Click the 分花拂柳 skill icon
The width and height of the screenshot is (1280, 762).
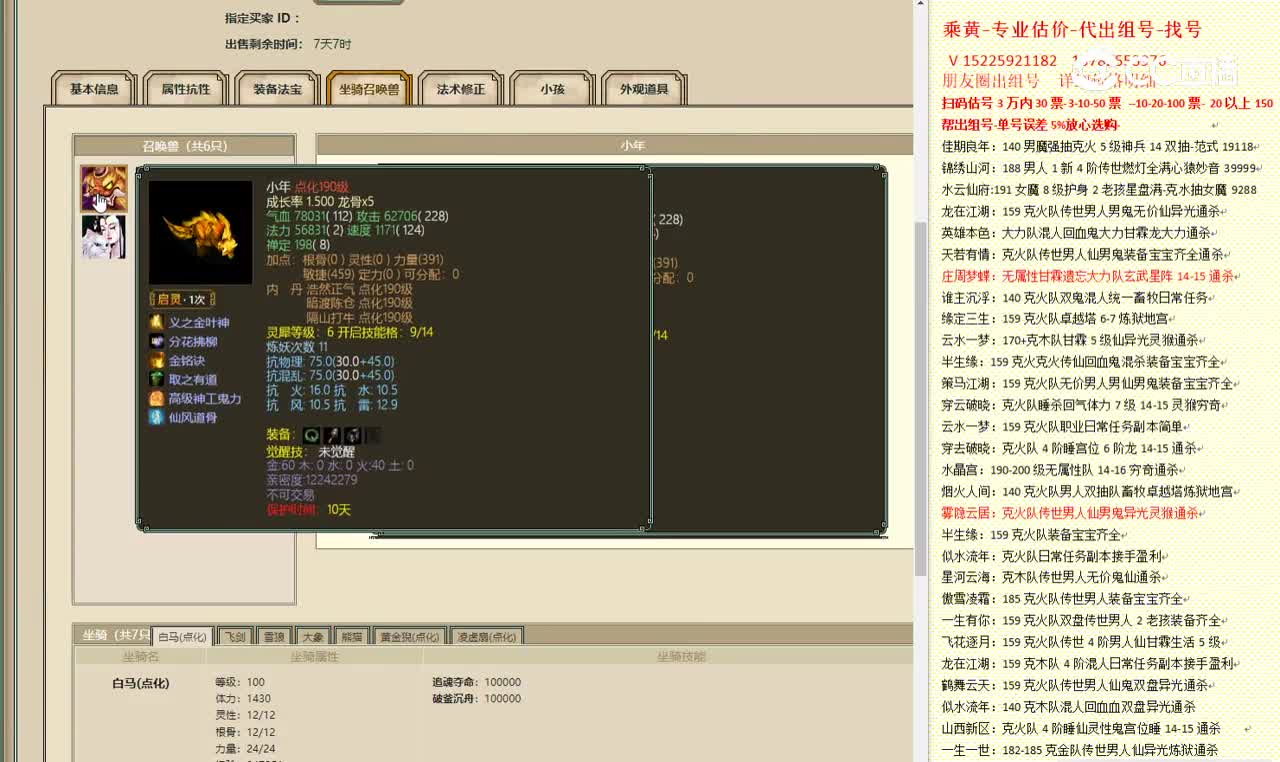click(156, 341)
